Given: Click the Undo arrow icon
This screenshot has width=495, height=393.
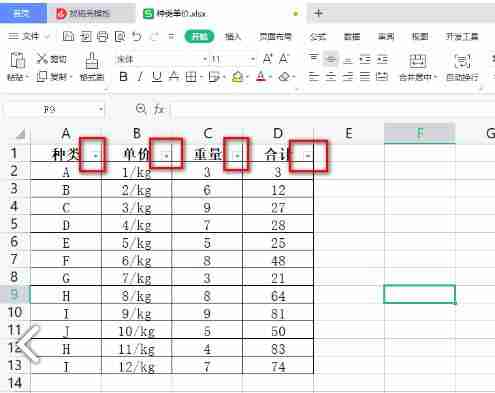Looking at the screenshot, I should click(x=137, y=36).
